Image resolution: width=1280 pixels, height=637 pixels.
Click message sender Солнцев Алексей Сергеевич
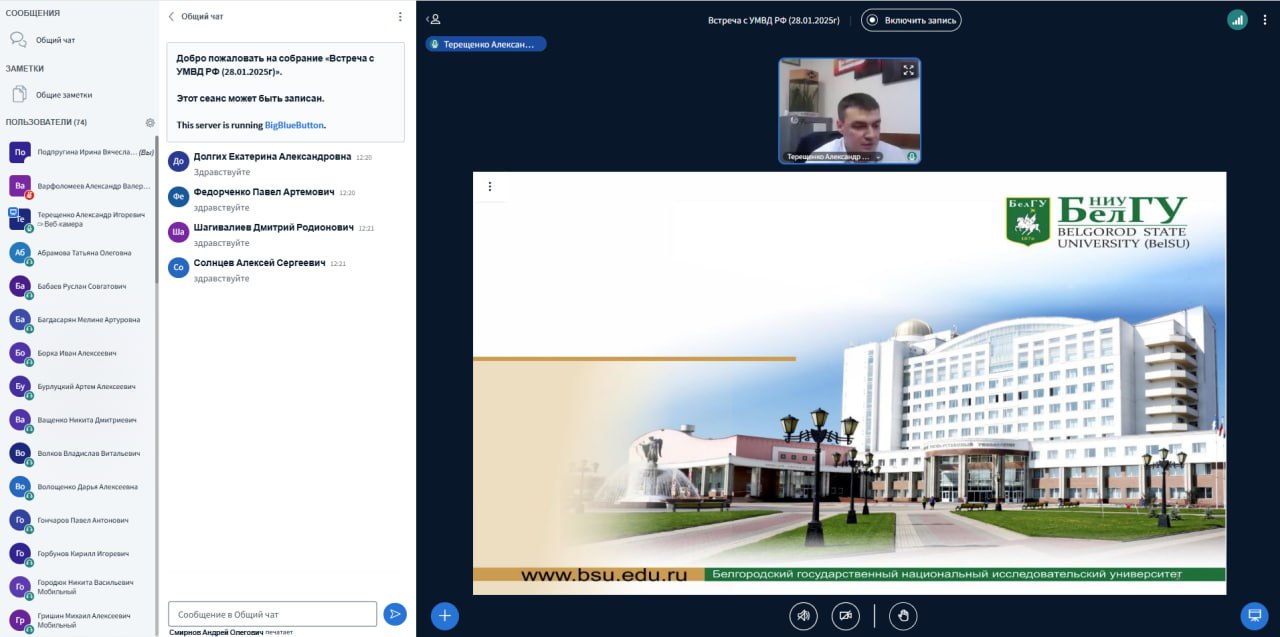[x=260, y=262]
